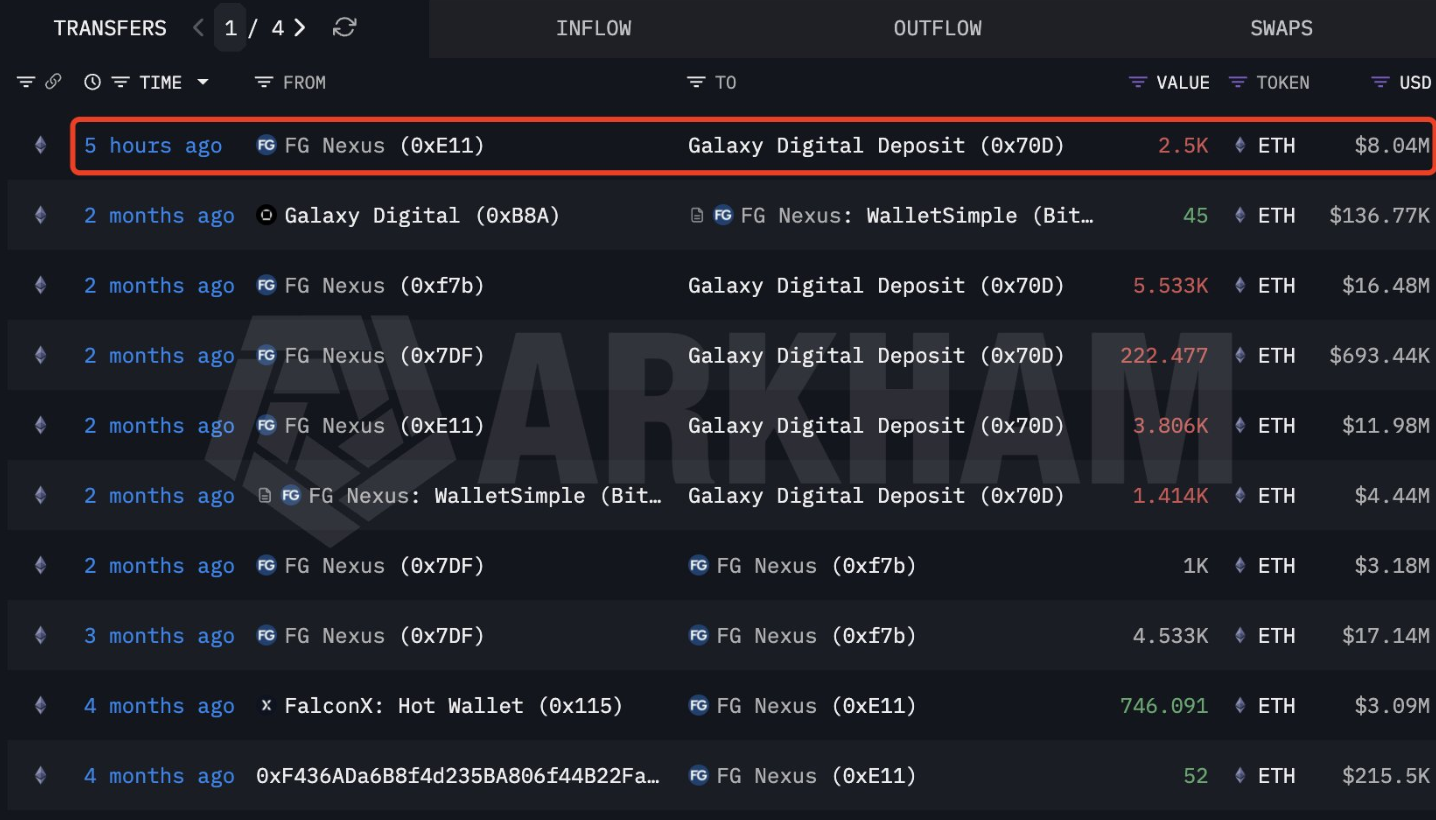Open the VALUE column filter
Screen dimensions: 1436x820
tap(1137, 82)
